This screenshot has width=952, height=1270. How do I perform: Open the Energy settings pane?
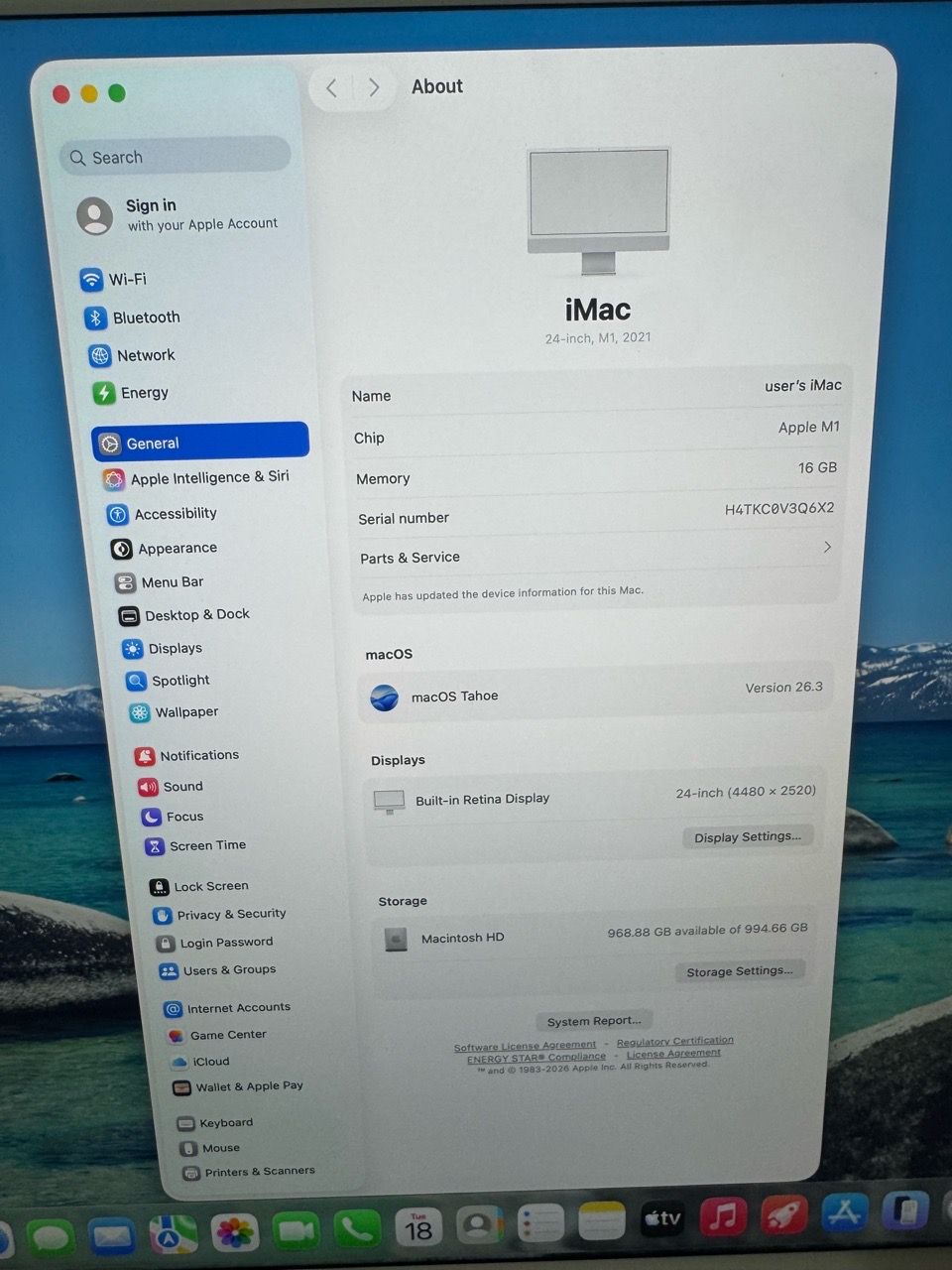click(131, 393)
